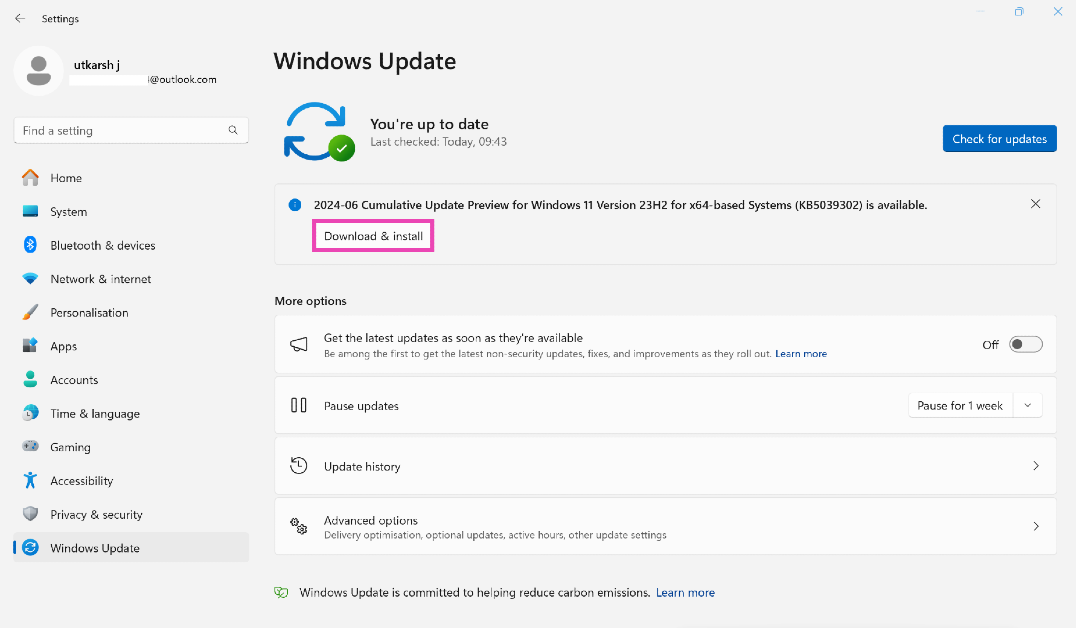Screen dimensions: 1076x628
Task: Click the KB5039302 update description text
Action: [x=620, y=205]
